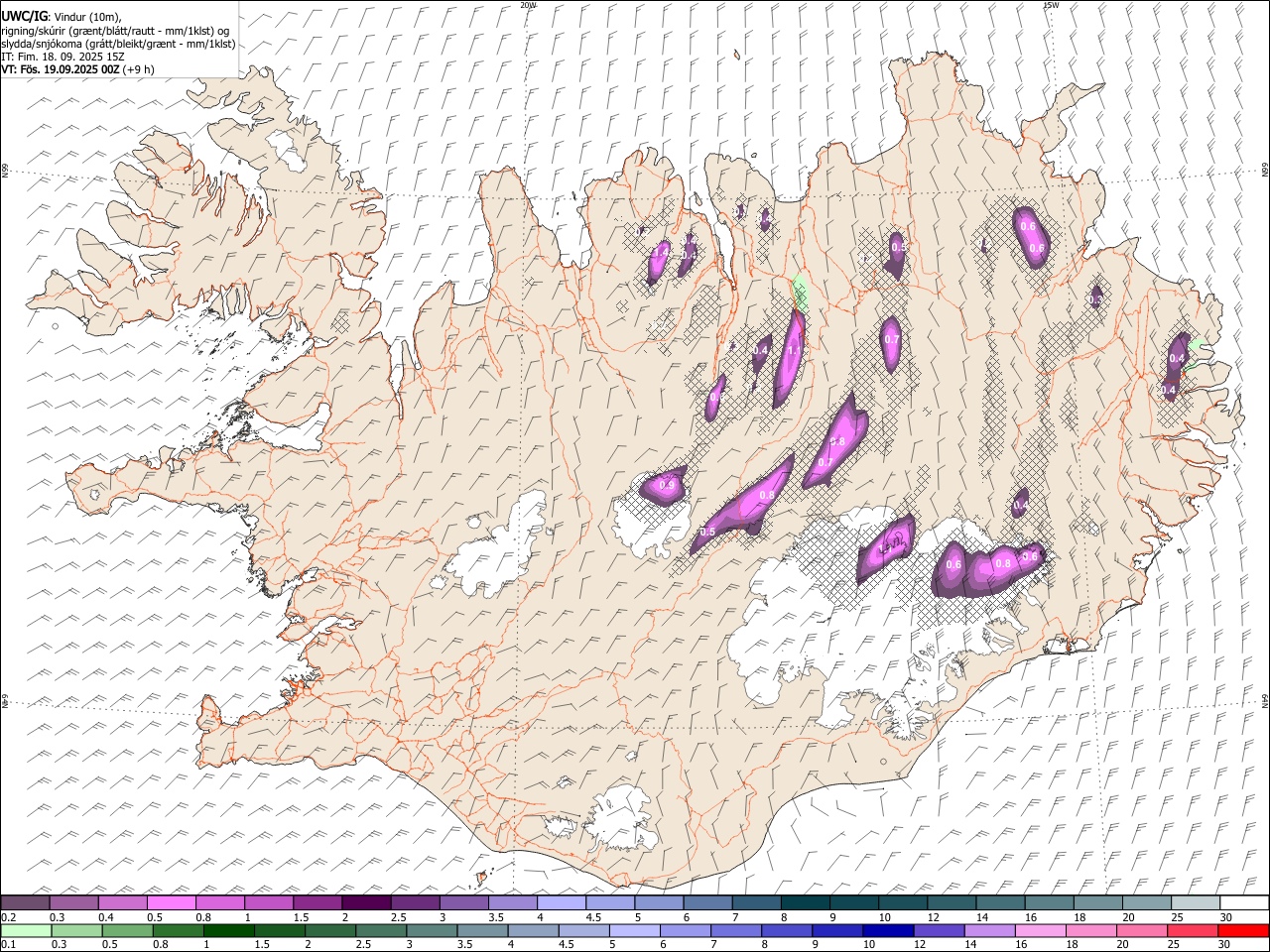The image size is (1270, 952).
Task: Click the light lavender swatch at 4 in upper legend
Action: (x=562, y=903)
